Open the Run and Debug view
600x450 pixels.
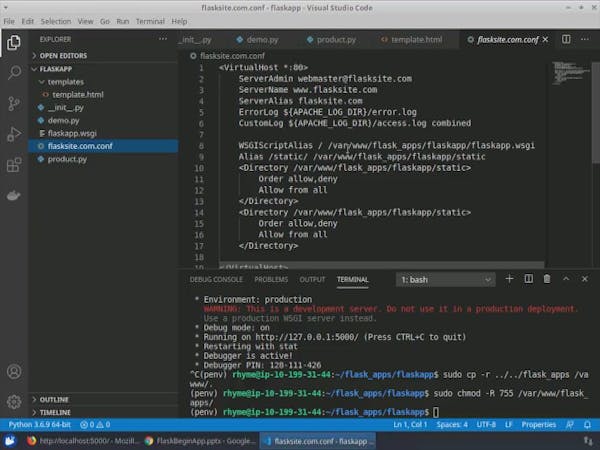coord(14,134)
